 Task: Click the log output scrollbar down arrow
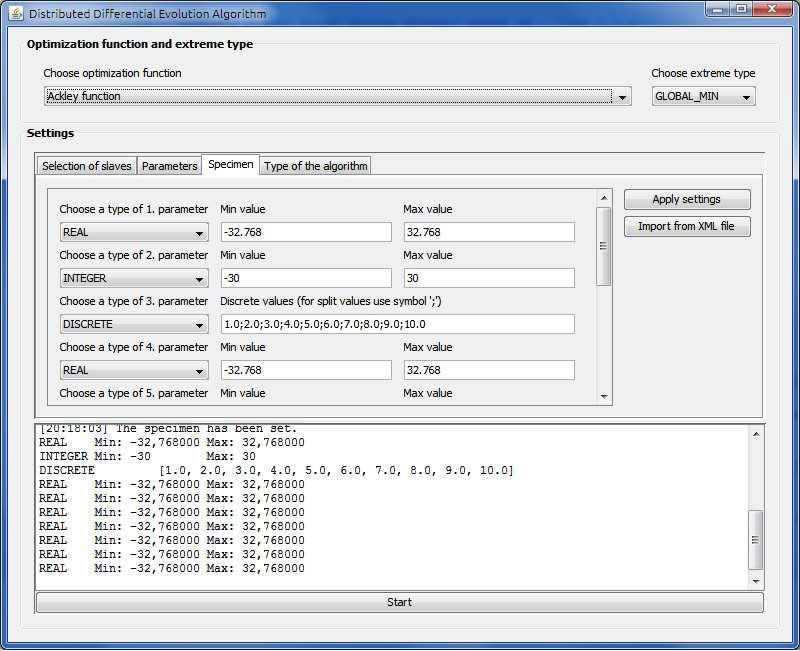[x=756, y=581]
